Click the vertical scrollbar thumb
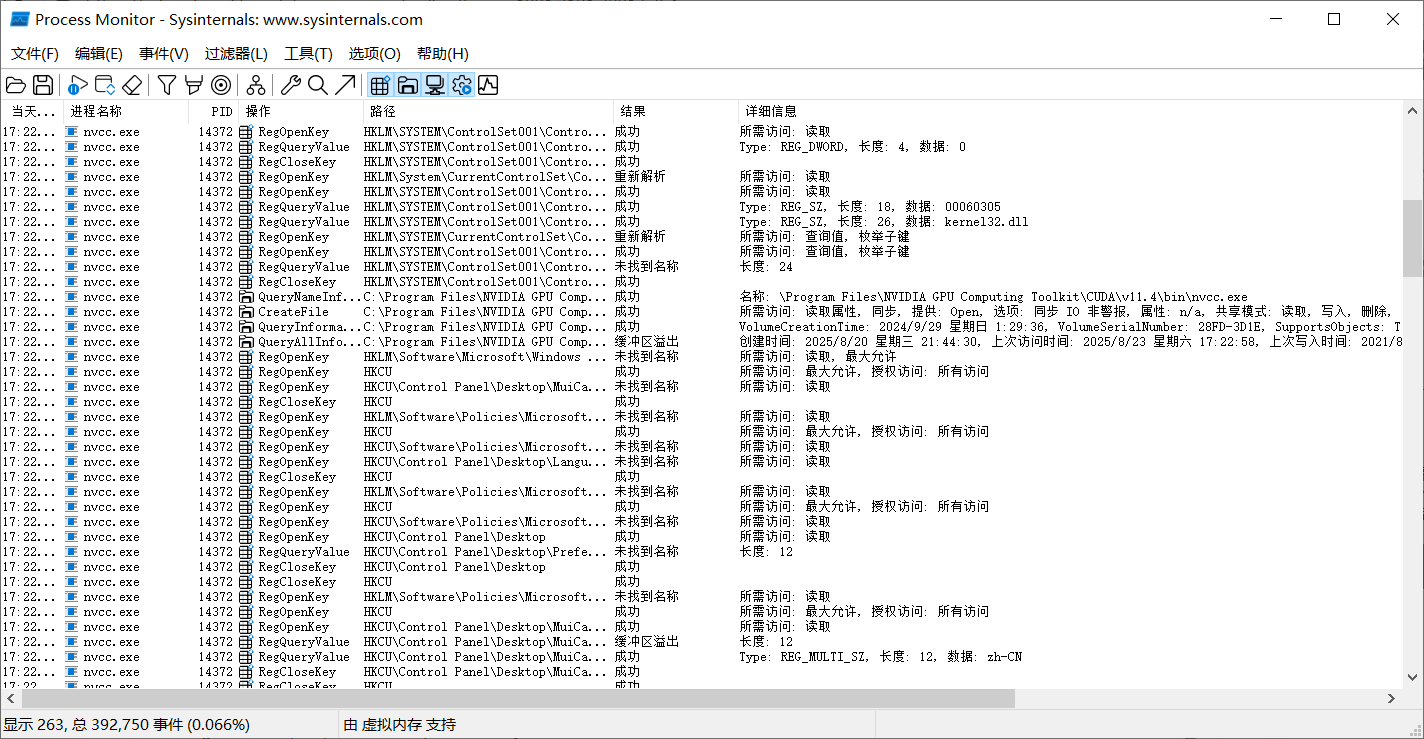This screenshot has height=739, width=1424. click(1413, 237)
